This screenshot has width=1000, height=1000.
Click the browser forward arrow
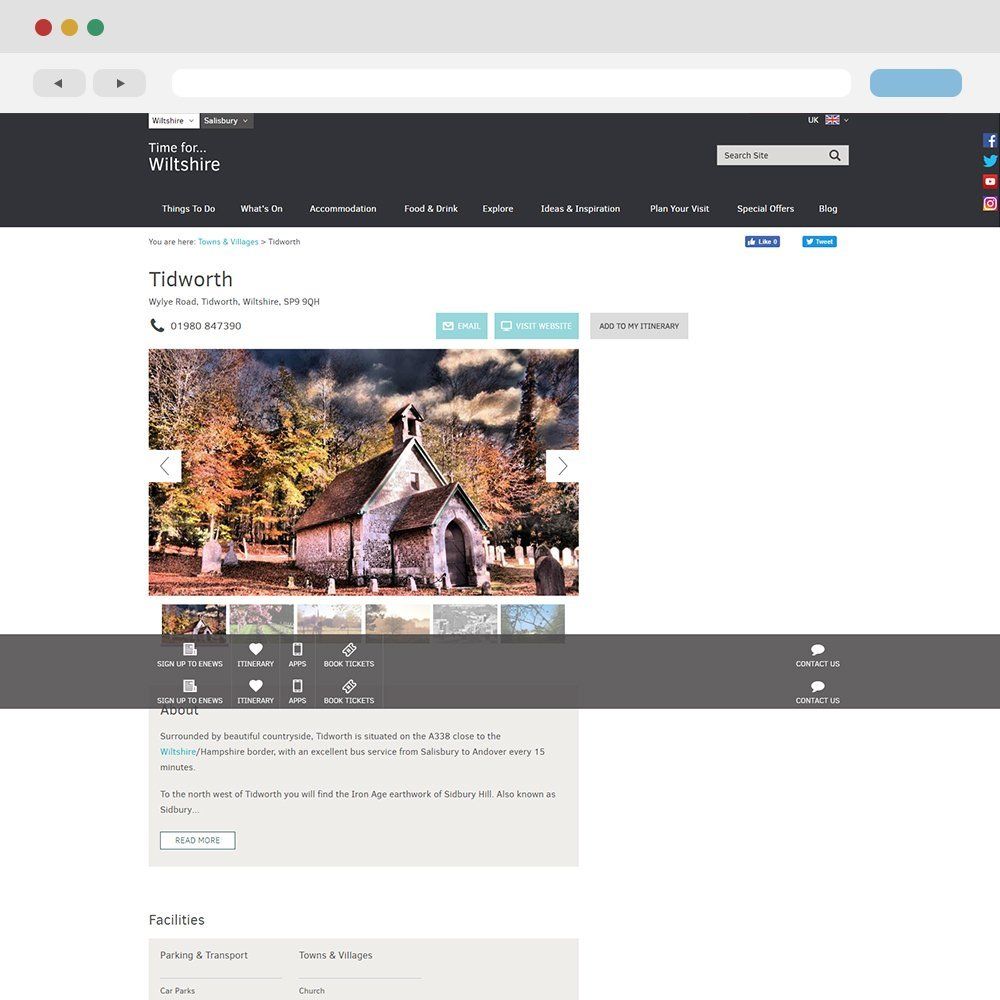click(119, 83)
